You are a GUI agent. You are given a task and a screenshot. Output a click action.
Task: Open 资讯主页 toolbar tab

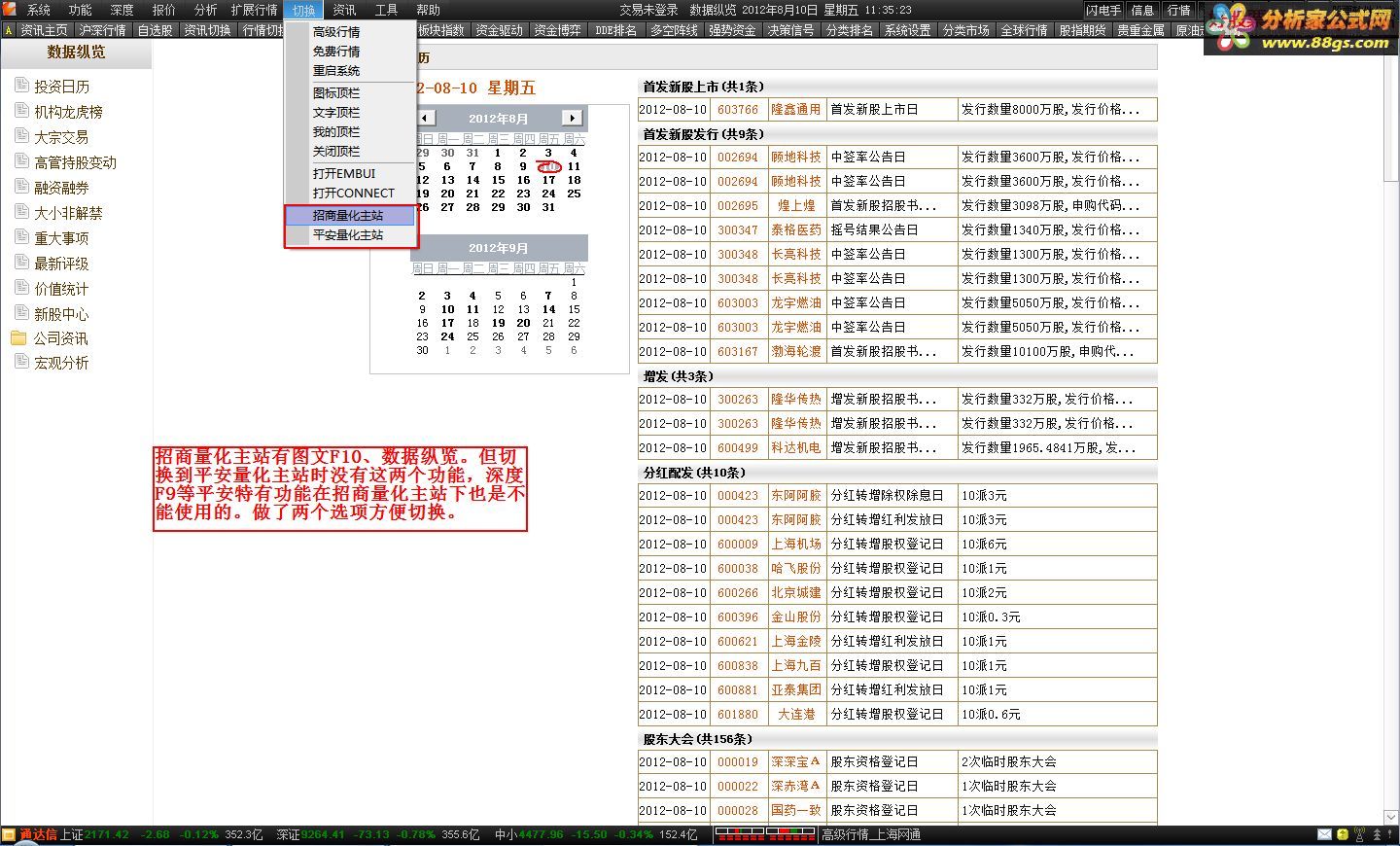(44, 30)
